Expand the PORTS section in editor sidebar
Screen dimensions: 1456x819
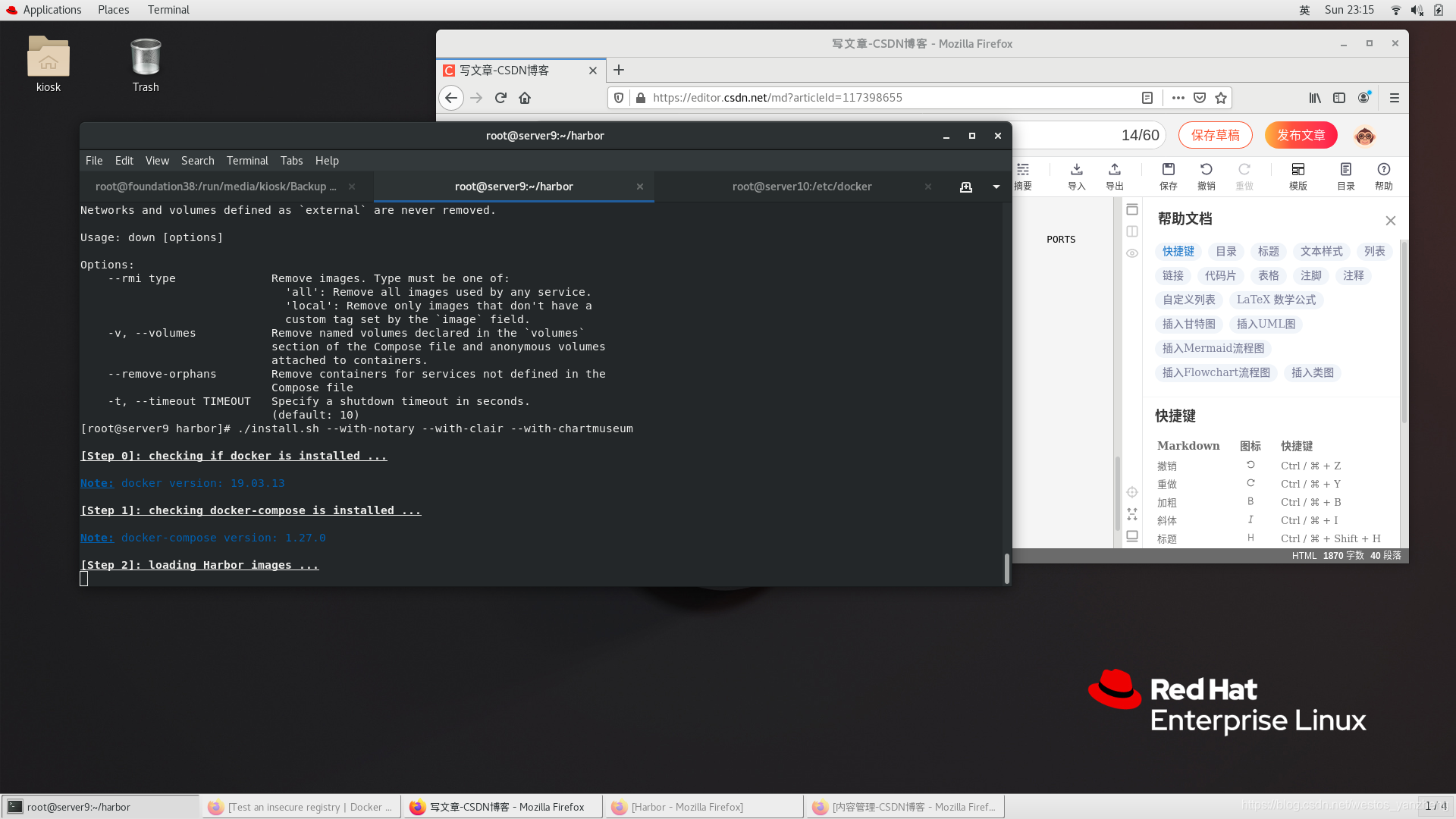[1060, 239]
